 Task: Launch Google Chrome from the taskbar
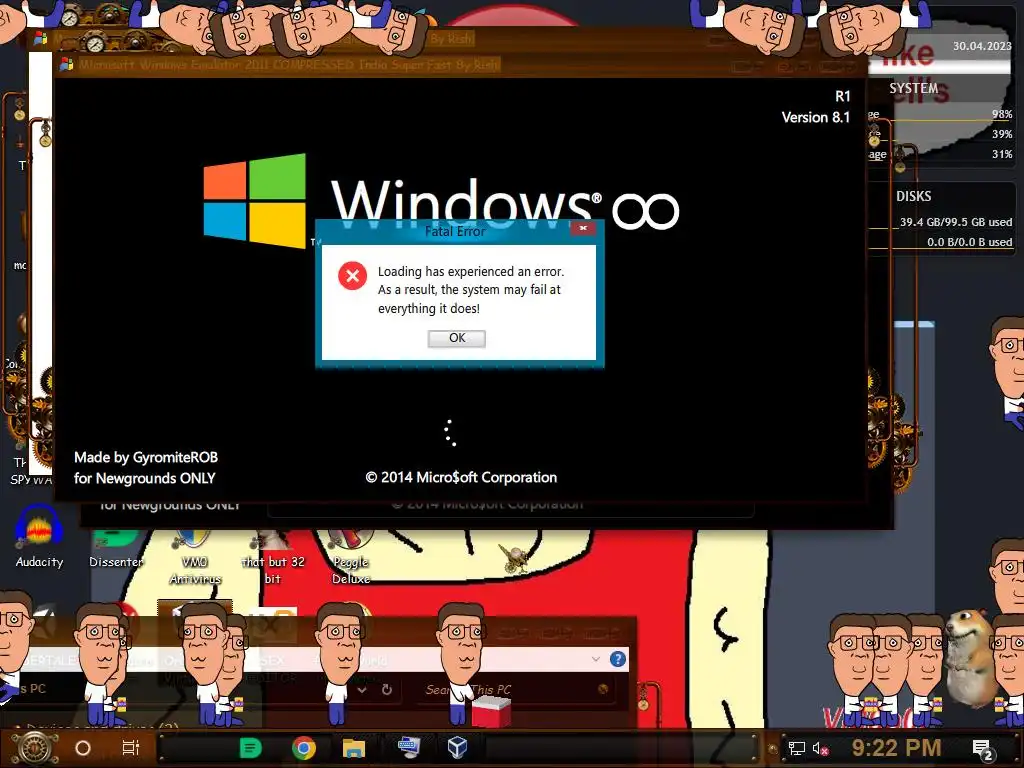[x=304, y=748]
